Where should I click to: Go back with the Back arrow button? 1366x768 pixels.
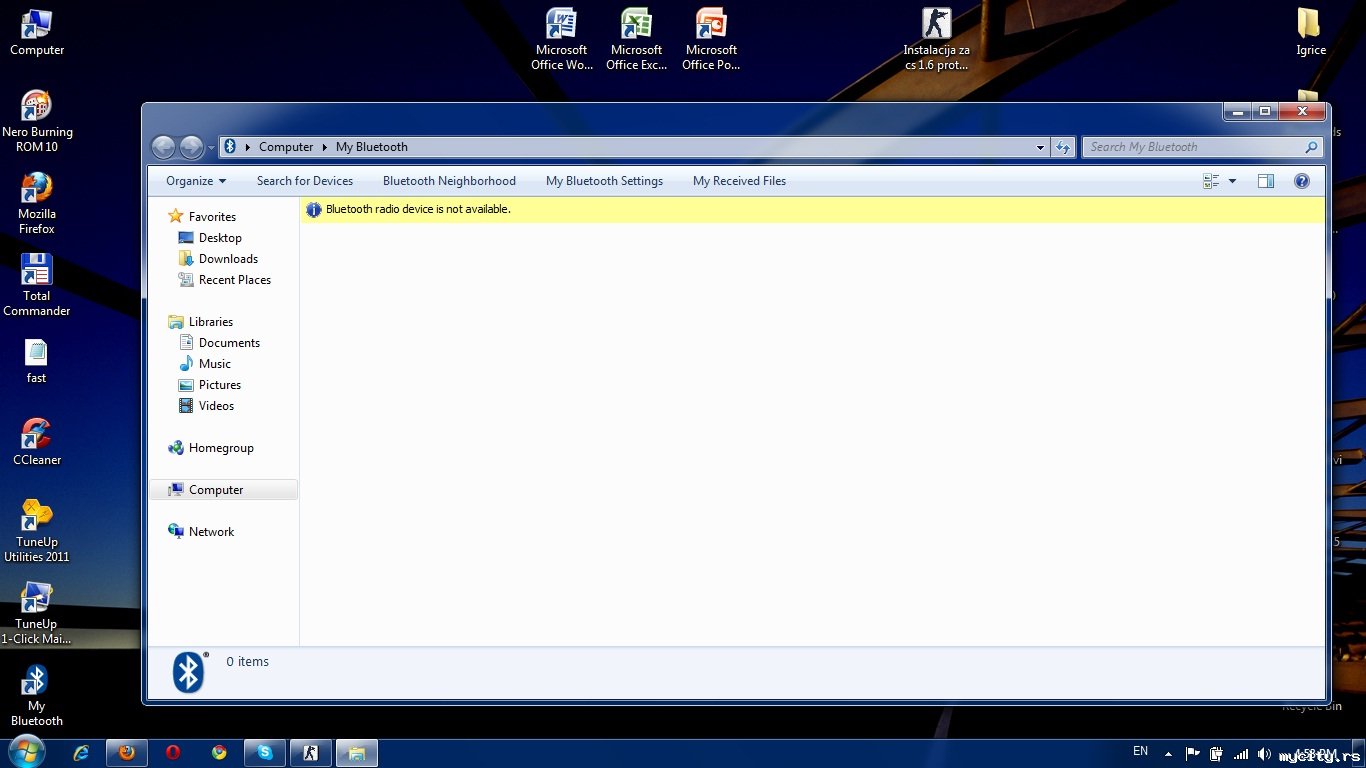(163, 147)
